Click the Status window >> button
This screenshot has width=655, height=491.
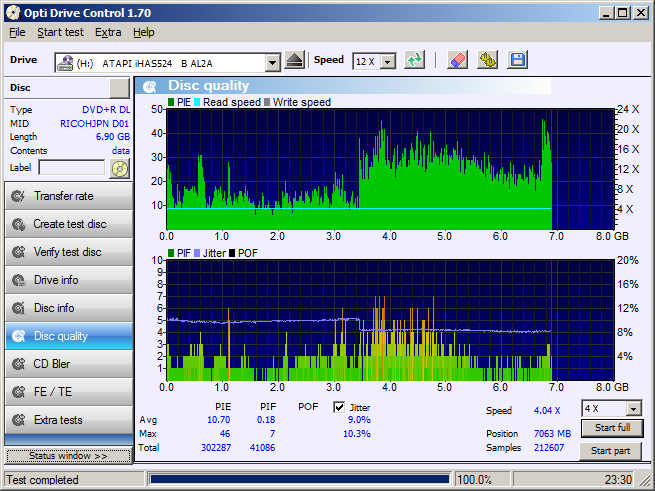[x=68, y=455]
